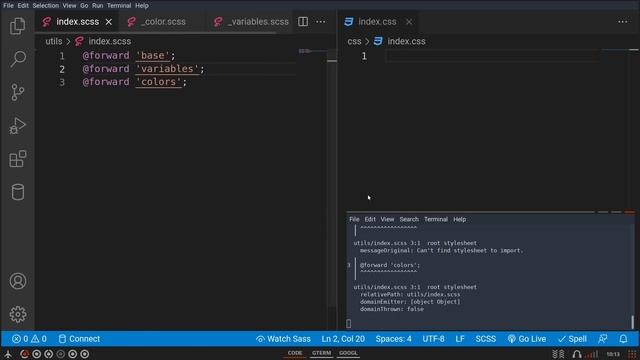This screenshot has height=360, width=640.
Task: Open the Accounts menu icon
Action: pyautogui.click(x=18, y=281)
